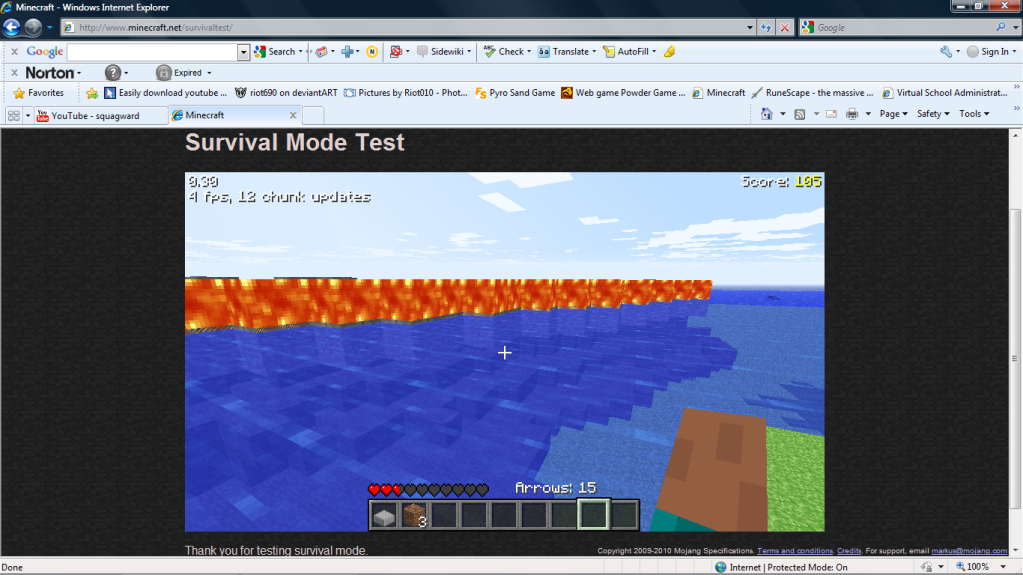Open the Safety dropdown menu
The width and height of the screenshot is (1023, 575).
click(x=933, y=114)
